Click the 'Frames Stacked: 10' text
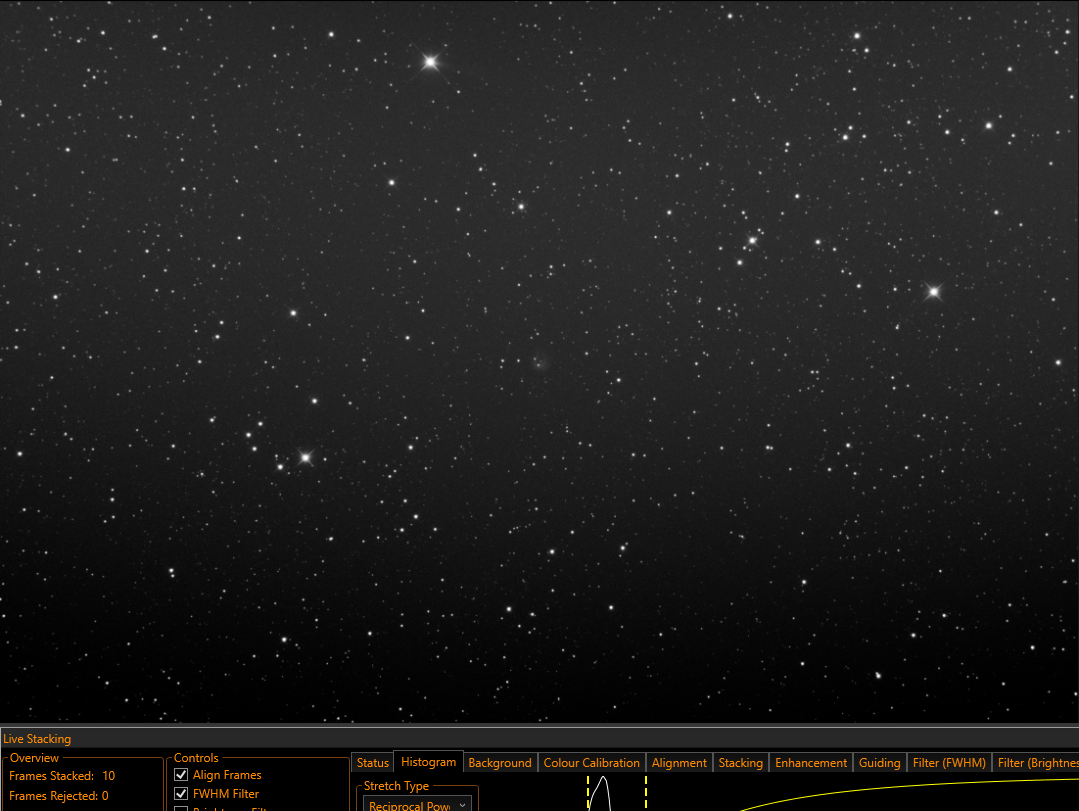 pos(62,776)
